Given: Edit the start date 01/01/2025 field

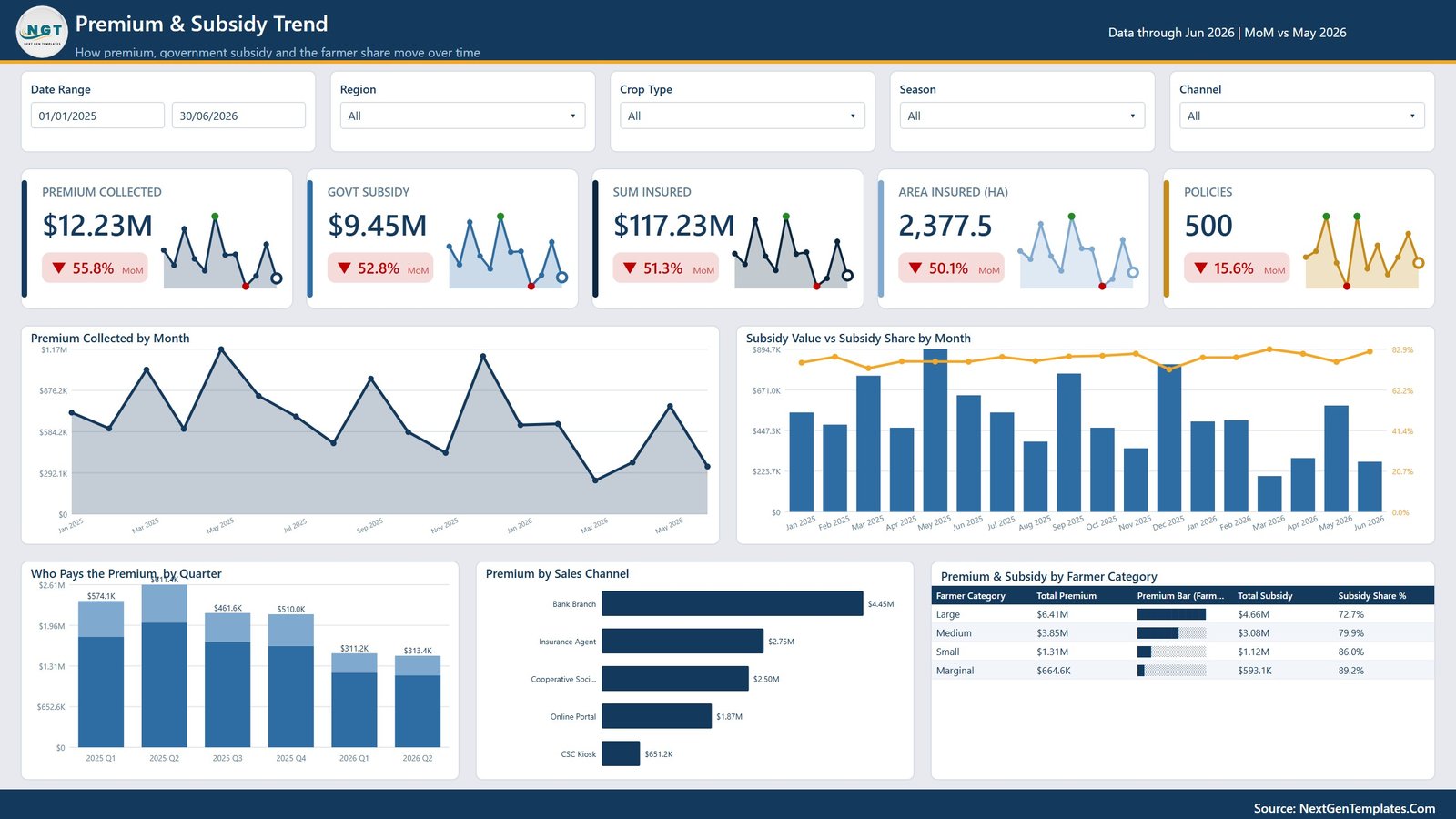Looking at the screenshot, I should (x=97, y=116).
